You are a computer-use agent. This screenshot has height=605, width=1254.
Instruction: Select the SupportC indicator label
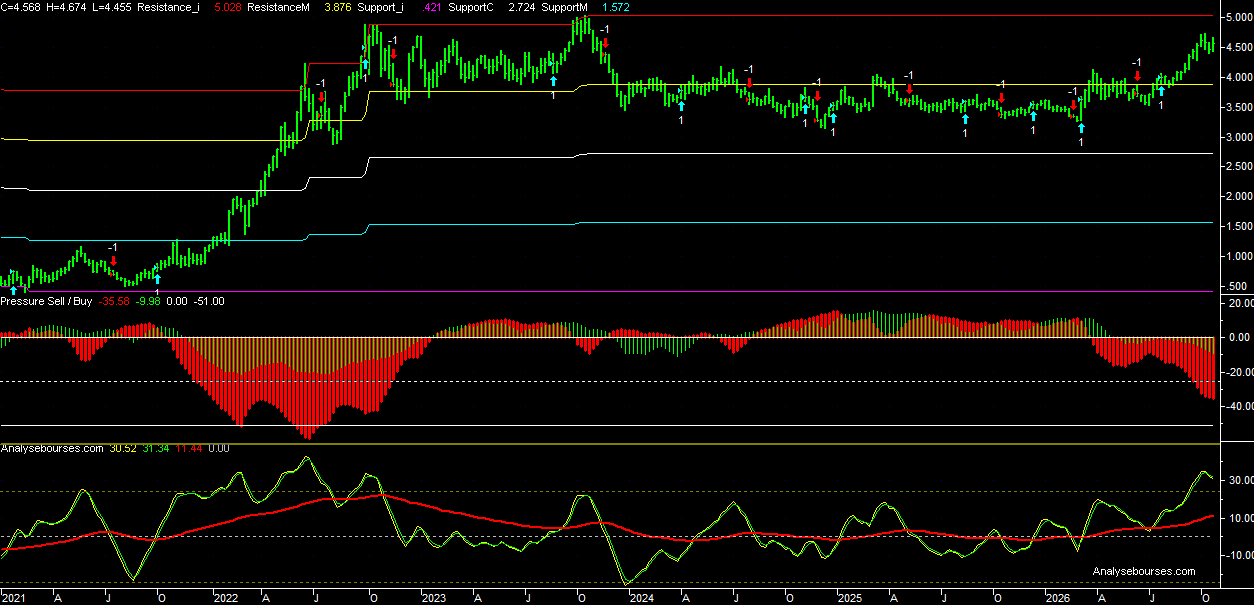point(469,6)
